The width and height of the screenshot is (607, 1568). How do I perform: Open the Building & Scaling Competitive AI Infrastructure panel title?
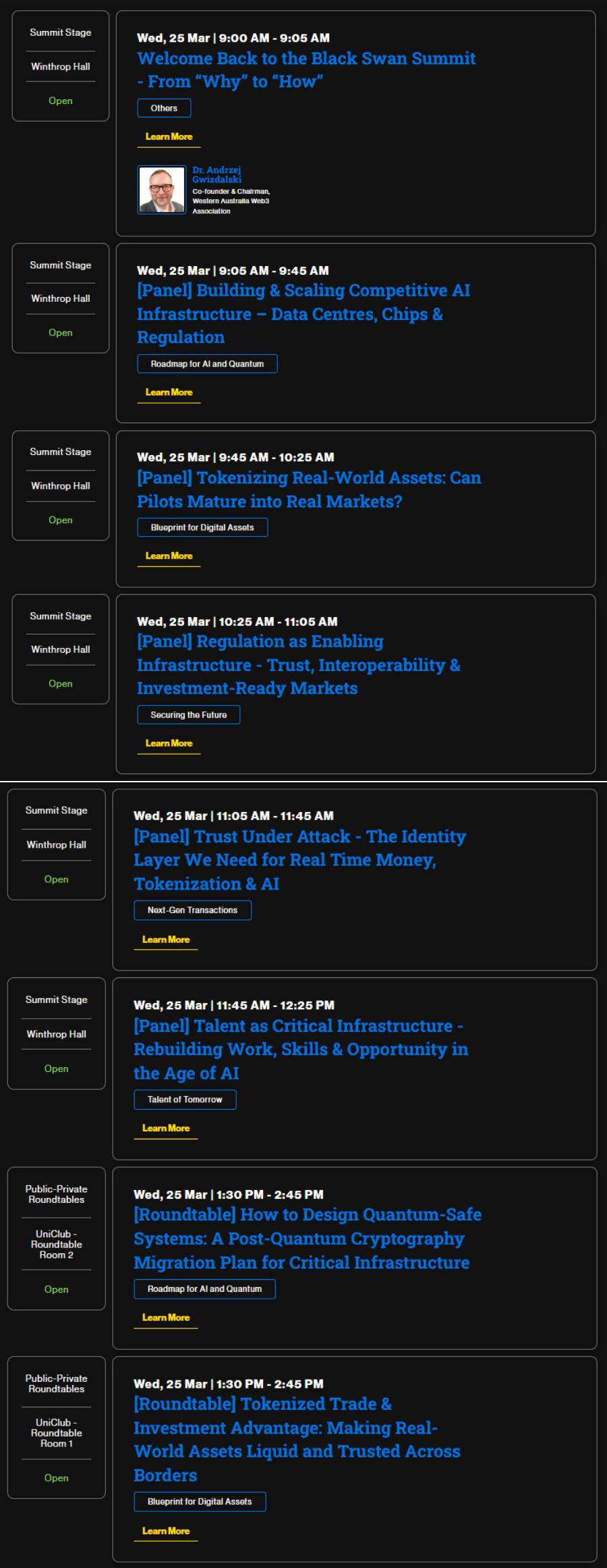pos(303,314)
